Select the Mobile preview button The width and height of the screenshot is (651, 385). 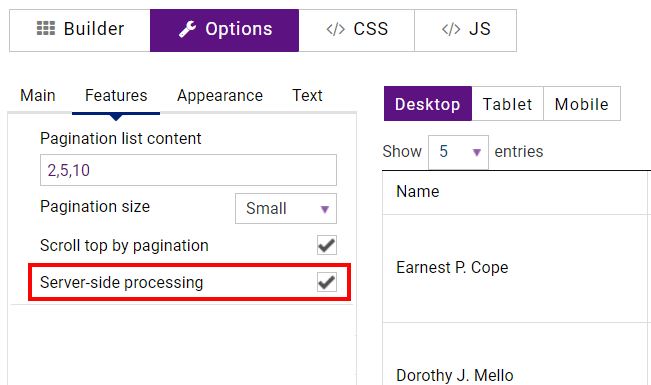[582, 104]
